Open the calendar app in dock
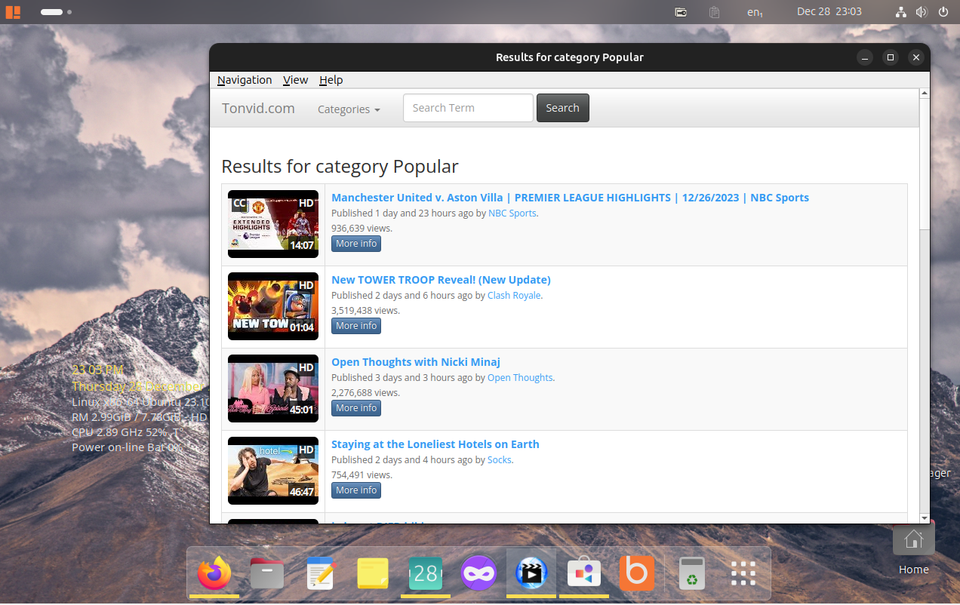Viewport: 960px width, 605px height. 426,573
